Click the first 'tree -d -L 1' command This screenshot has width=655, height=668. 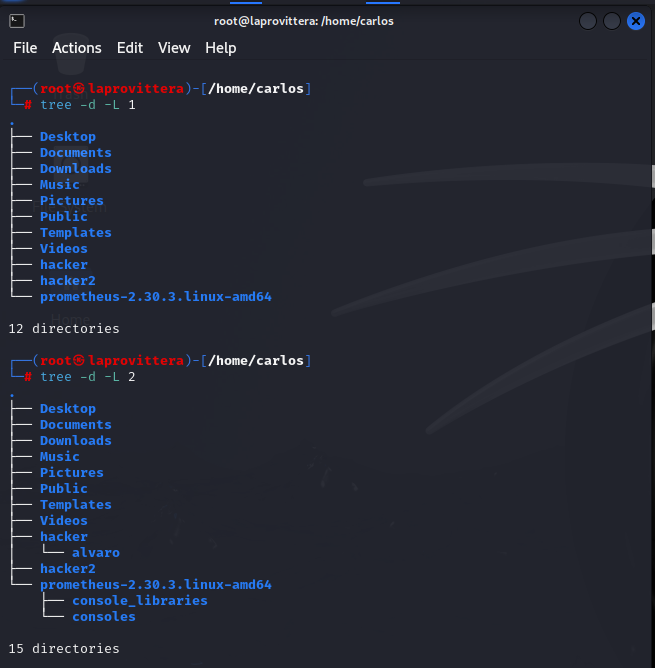88,105
